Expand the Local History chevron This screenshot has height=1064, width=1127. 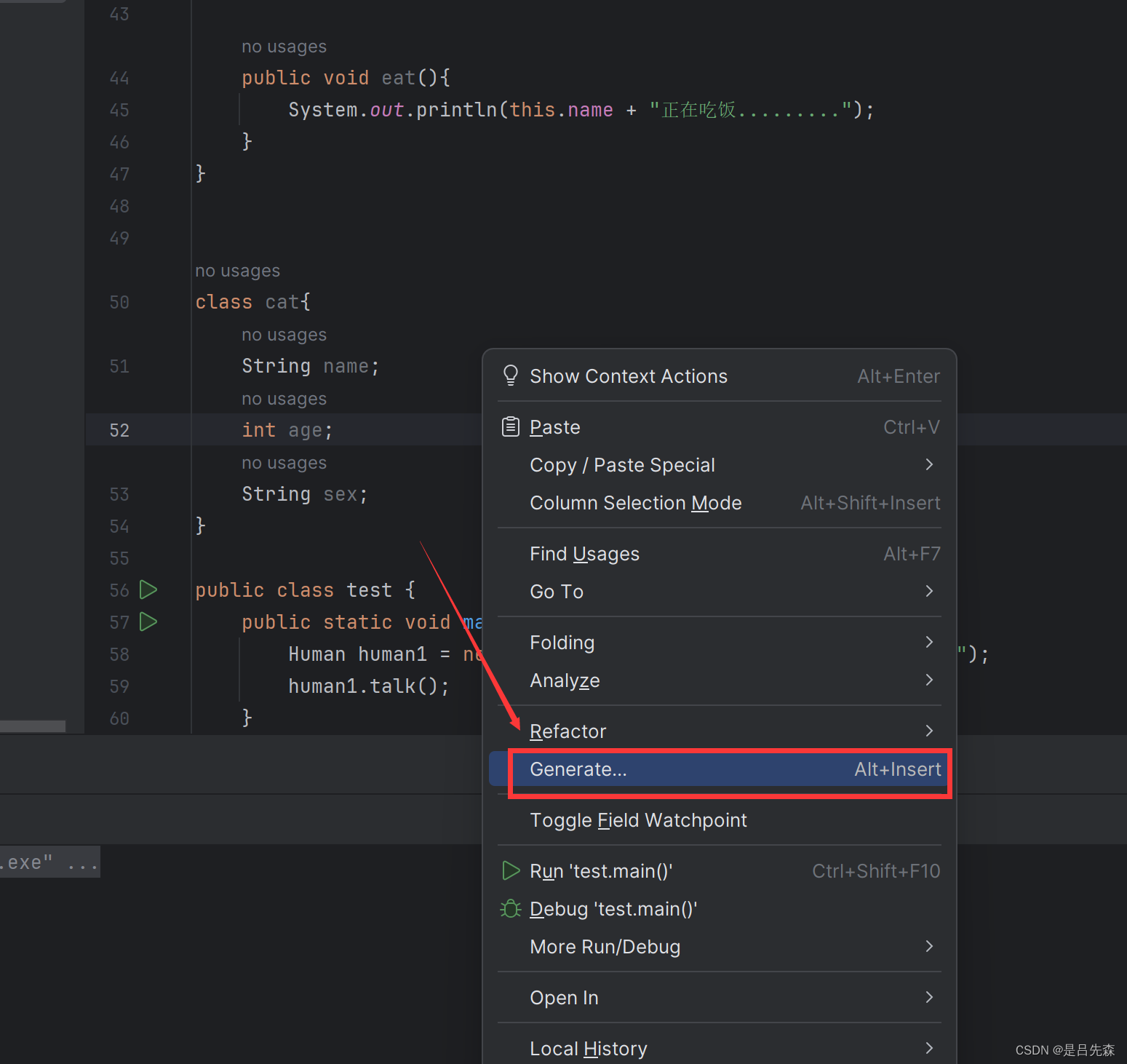[x=929, y=1048]
